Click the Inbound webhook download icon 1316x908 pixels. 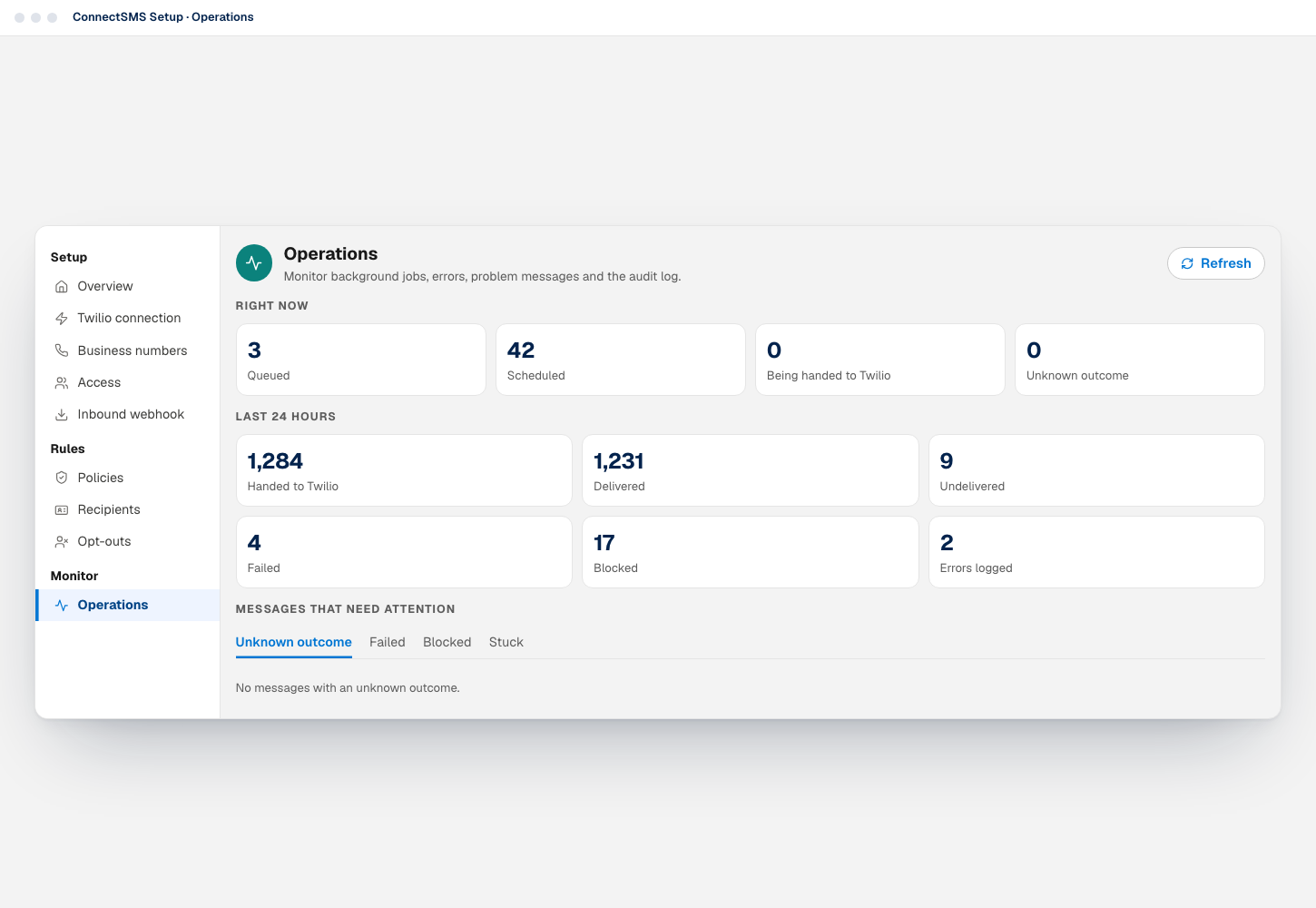pos(62,415)
